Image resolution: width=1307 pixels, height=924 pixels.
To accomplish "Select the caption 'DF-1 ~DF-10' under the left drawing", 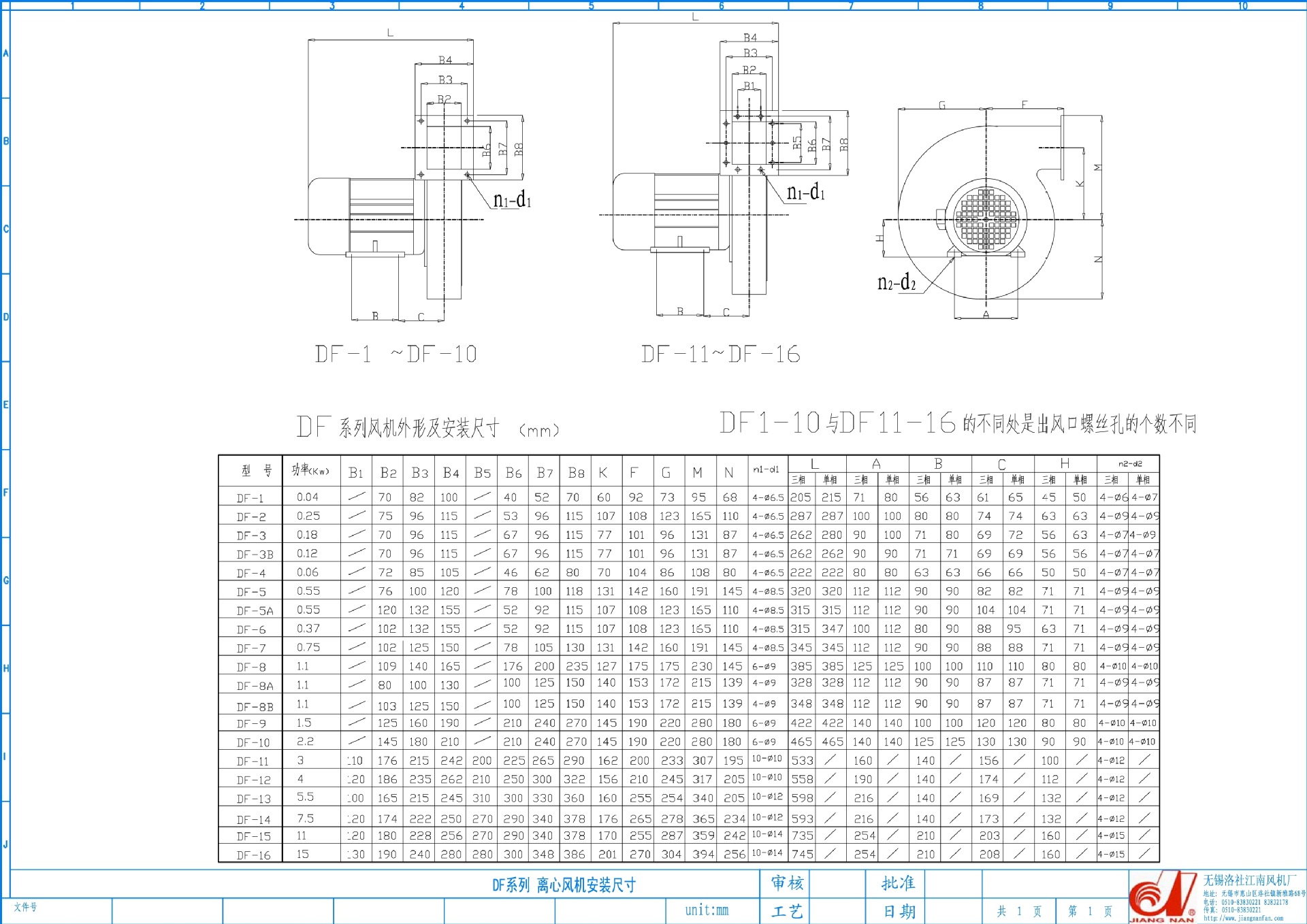I will [x=396, y=354].
